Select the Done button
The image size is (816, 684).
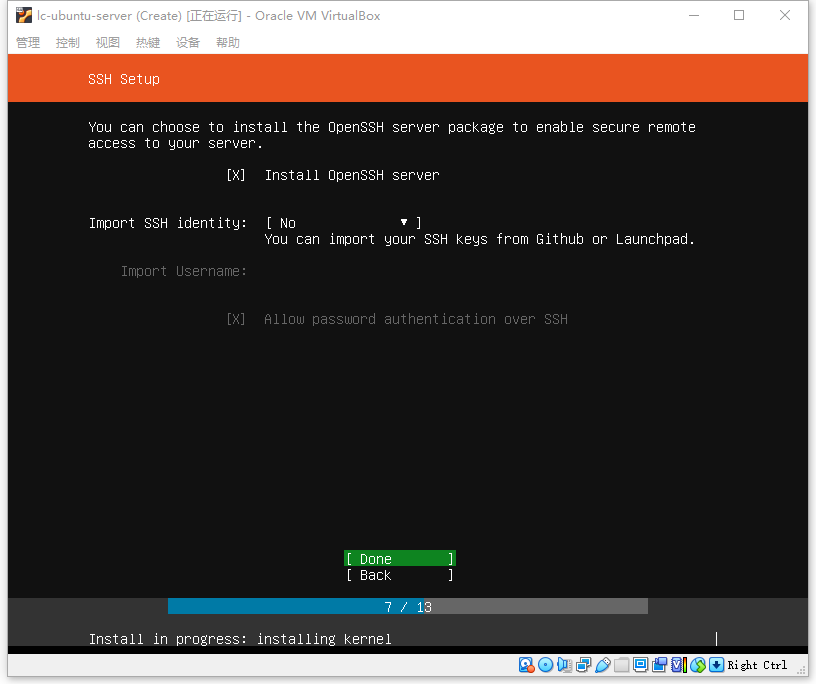pos(400,559)
